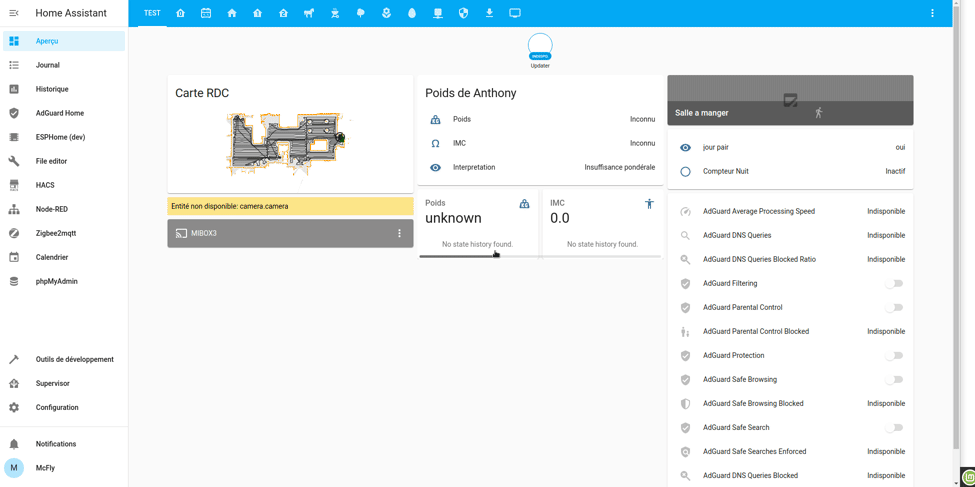
Task: Open the McFly user profile
Action: (x=64, y=468)
